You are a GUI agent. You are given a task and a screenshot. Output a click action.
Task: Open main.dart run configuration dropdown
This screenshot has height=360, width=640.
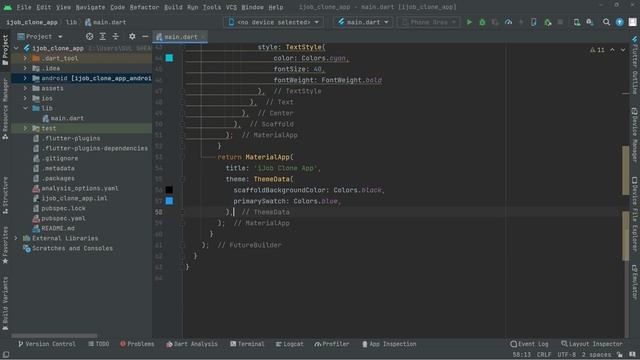pos(363,22)
